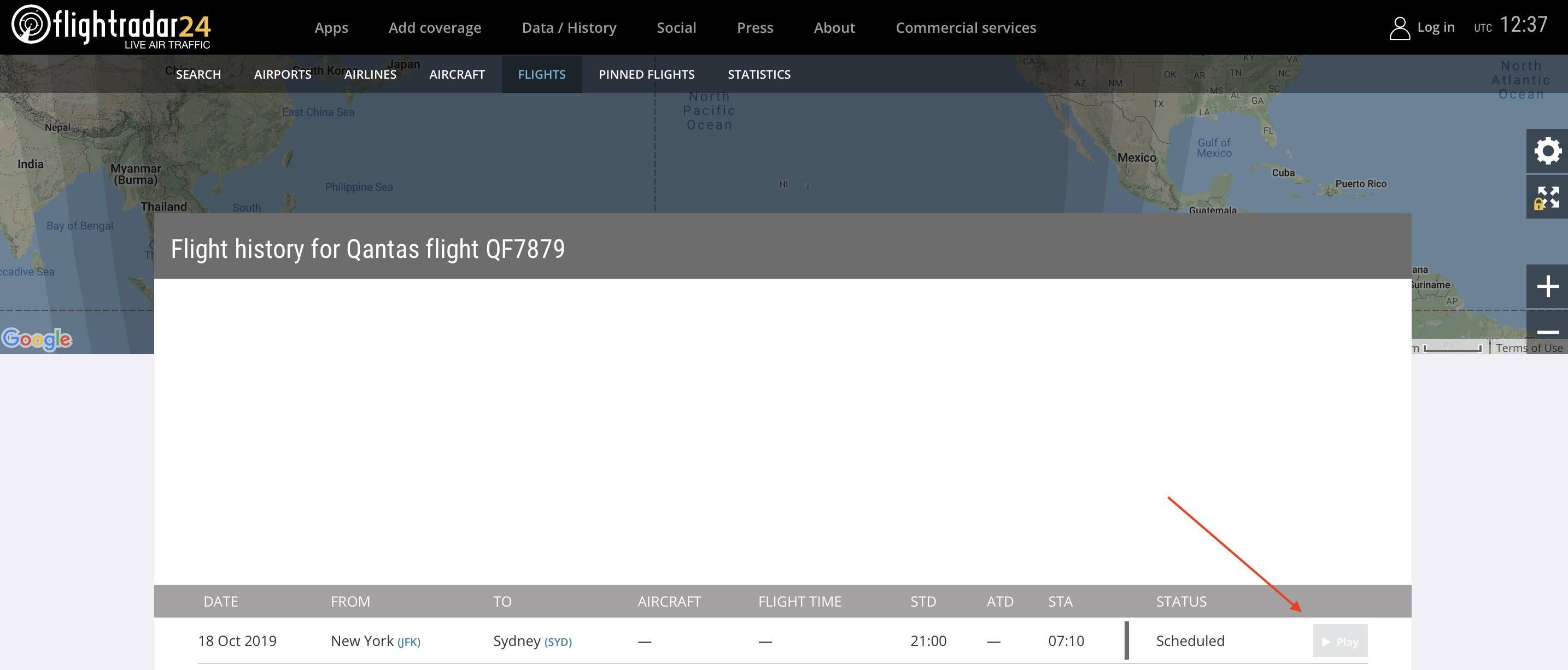Click the STD column header

pyautogui.click(x=923, y=601)
